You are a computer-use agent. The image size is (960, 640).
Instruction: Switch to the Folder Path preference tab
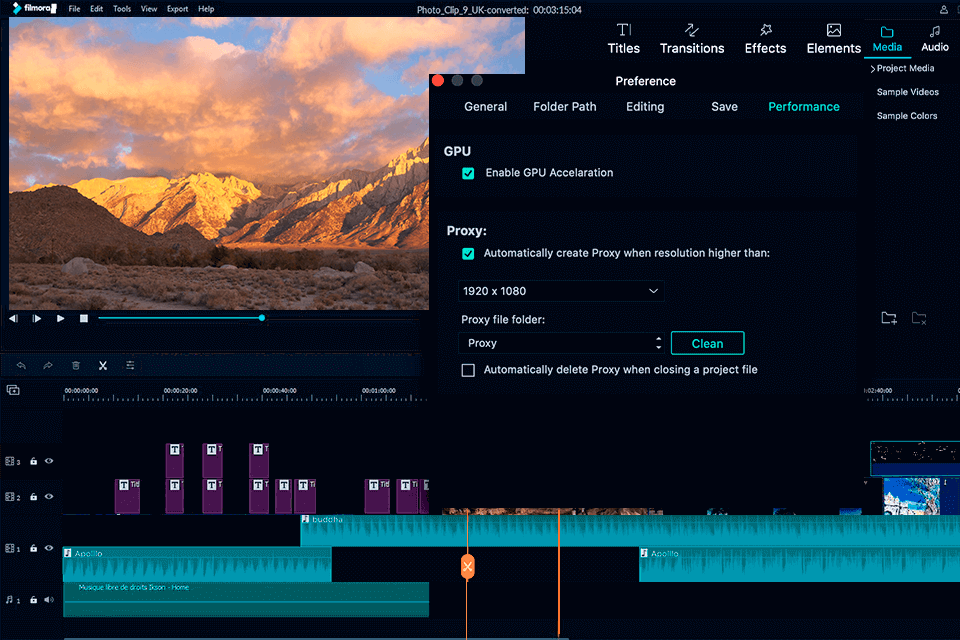564,107
